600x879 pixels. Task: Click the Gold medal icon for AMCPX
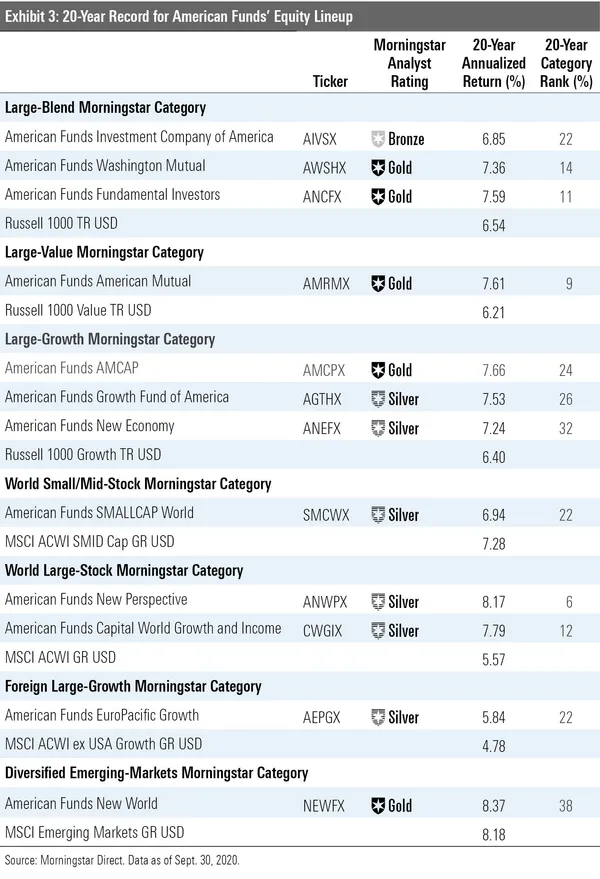[378, 370]
